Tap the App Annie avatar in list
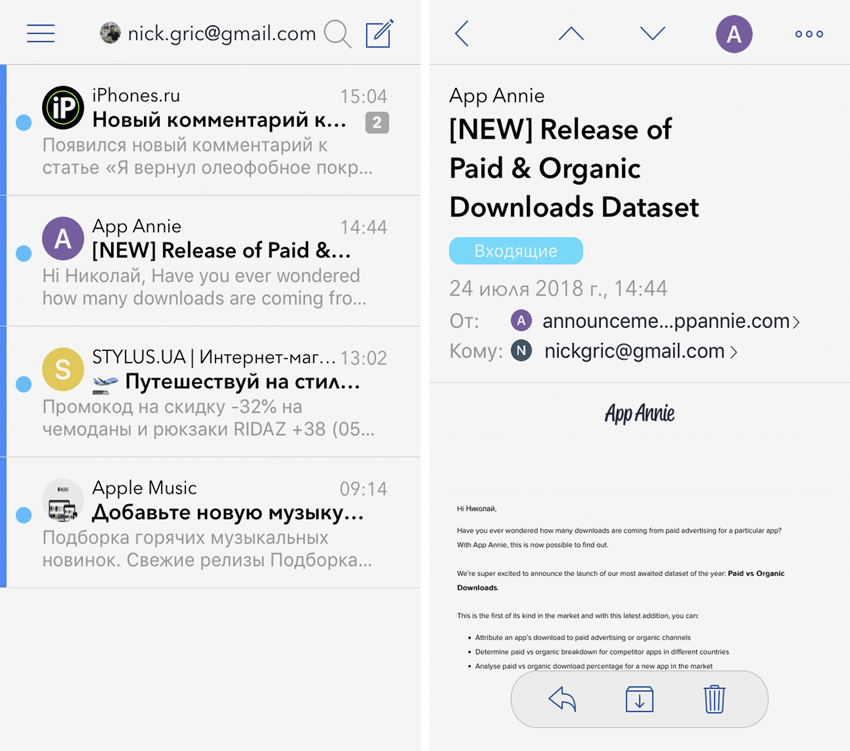Image resolution: width=850 pixels, height=751 pixels. [x=63, y=238]
